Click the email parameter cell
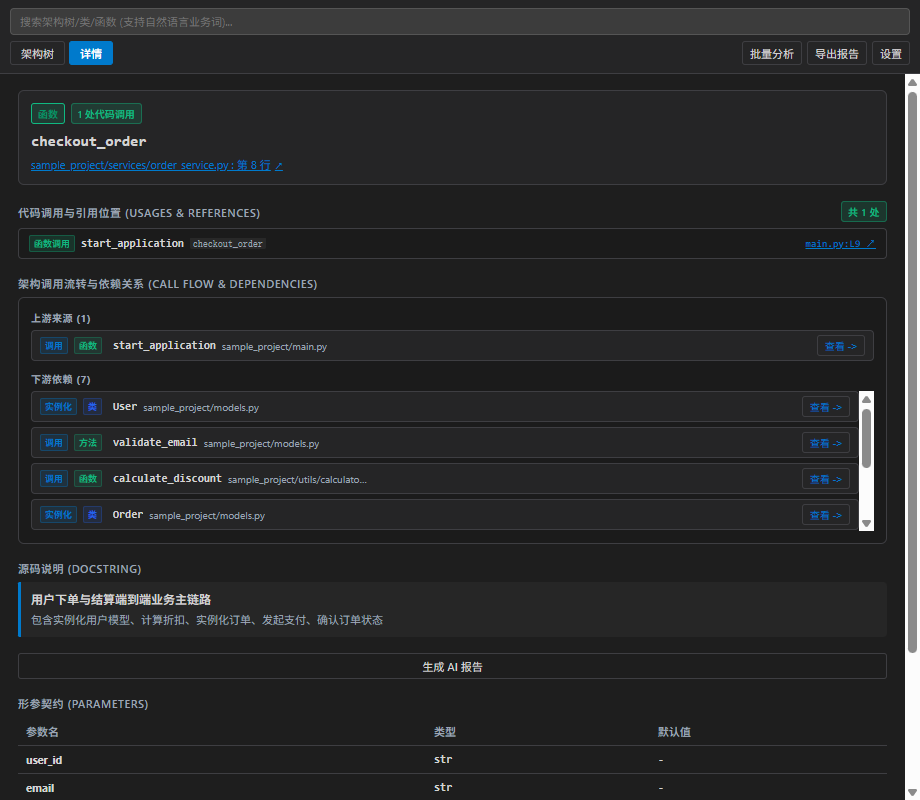This screenshot has height=800, width=920. coord(40,788)
